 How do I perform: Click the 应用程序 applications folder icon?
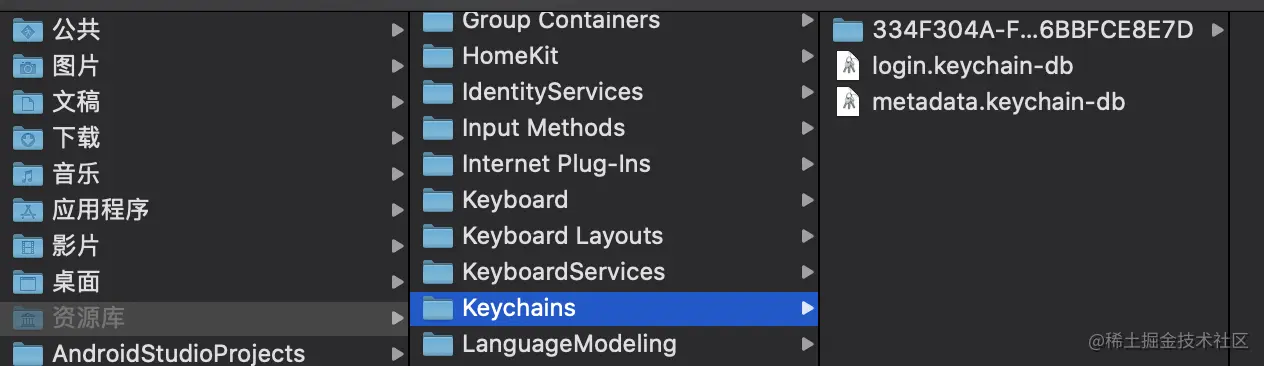[27, 210]
